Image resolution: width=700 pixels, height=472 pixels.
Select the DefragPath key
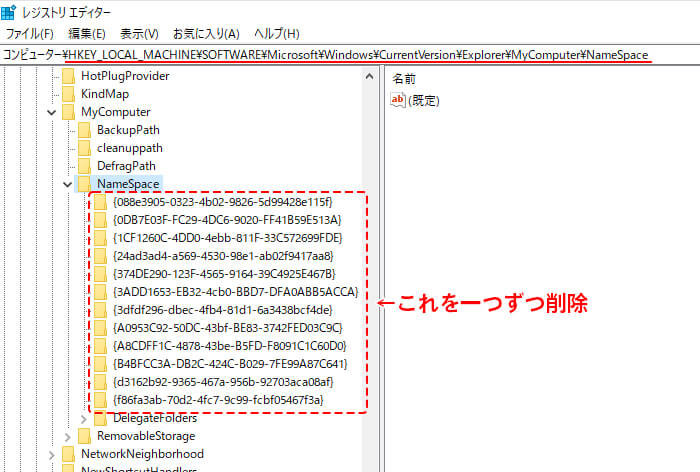126,166
